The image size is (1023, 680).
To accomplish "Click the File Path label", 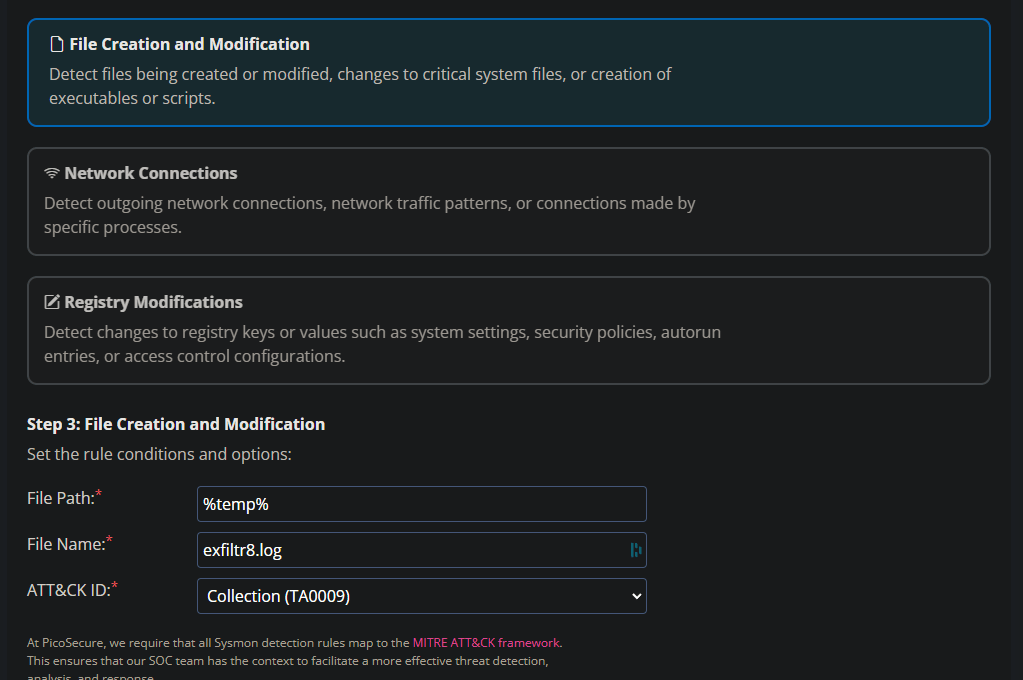I will (x=61, y=498).
